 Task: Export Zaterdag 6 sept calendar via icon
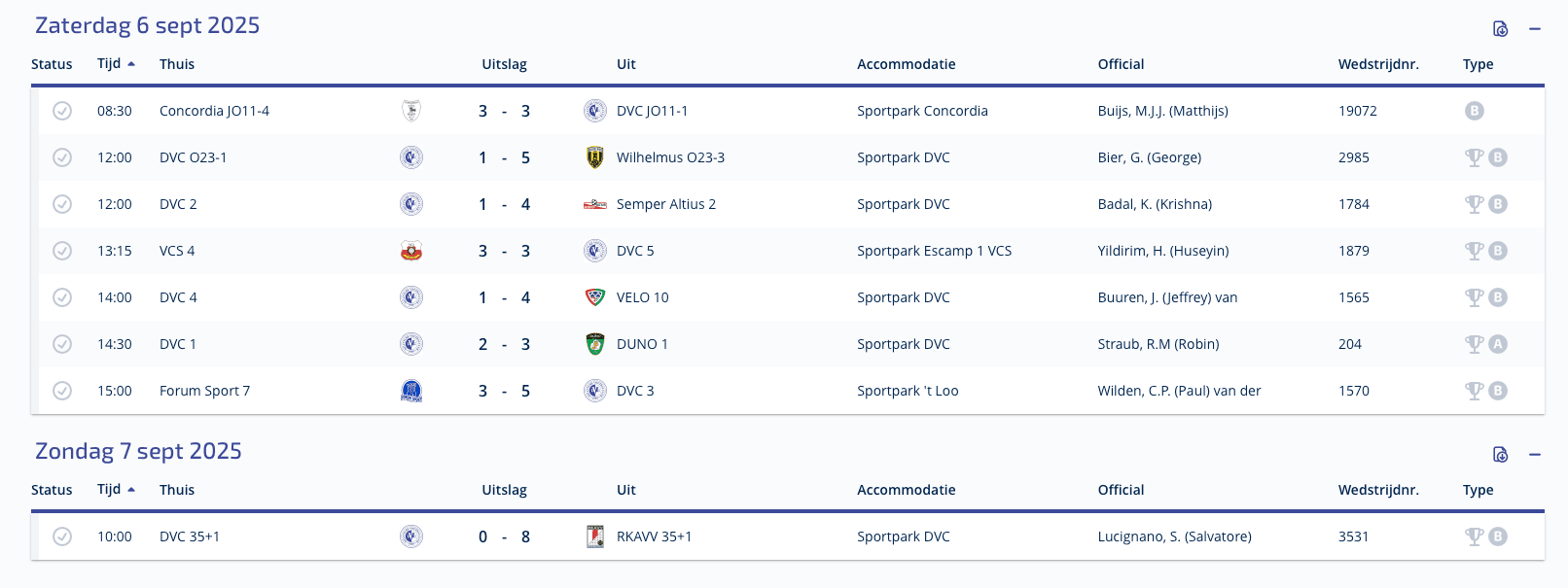(x=1501, y=28)
